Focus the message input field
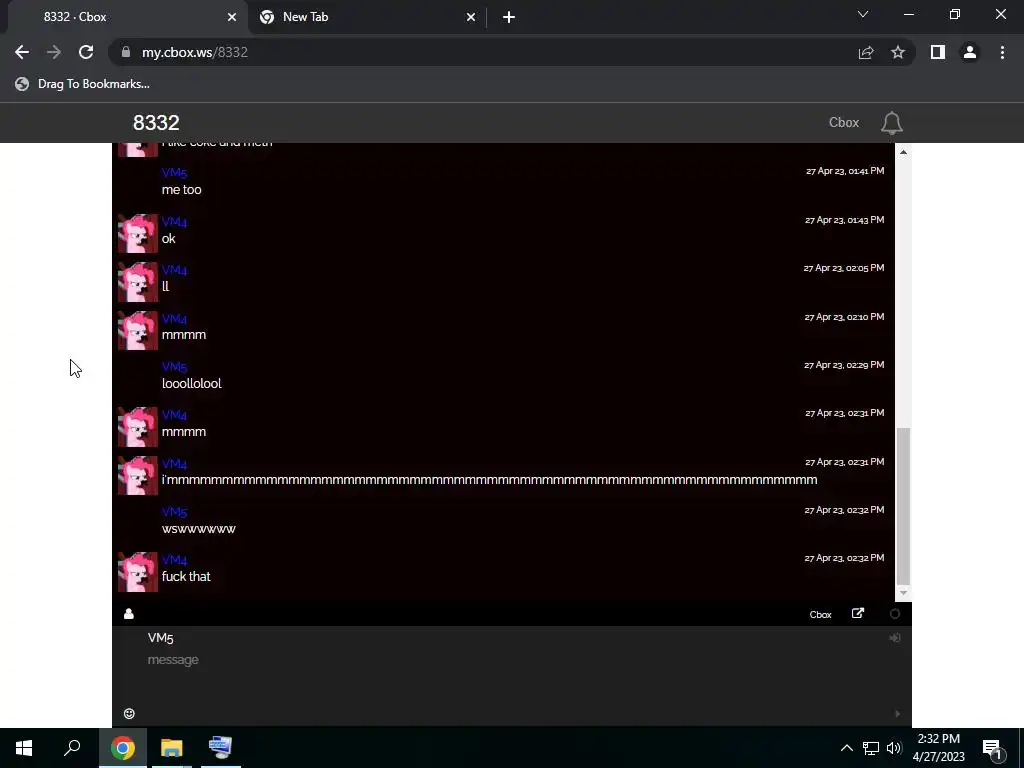This screenshot has height=768, width=1024. (511, 660)
